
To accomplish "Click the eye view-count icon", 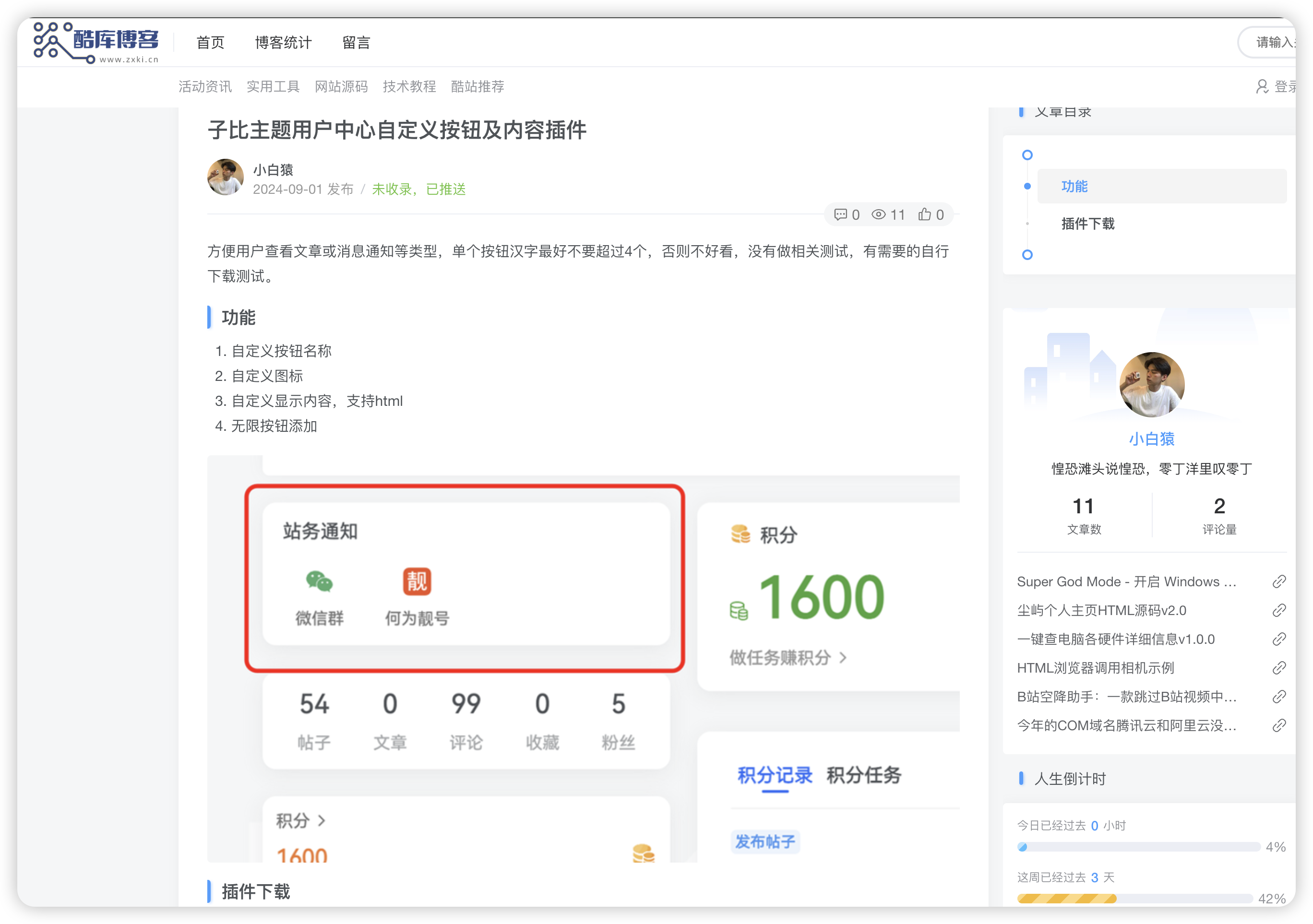I will [x=879, y=214].
